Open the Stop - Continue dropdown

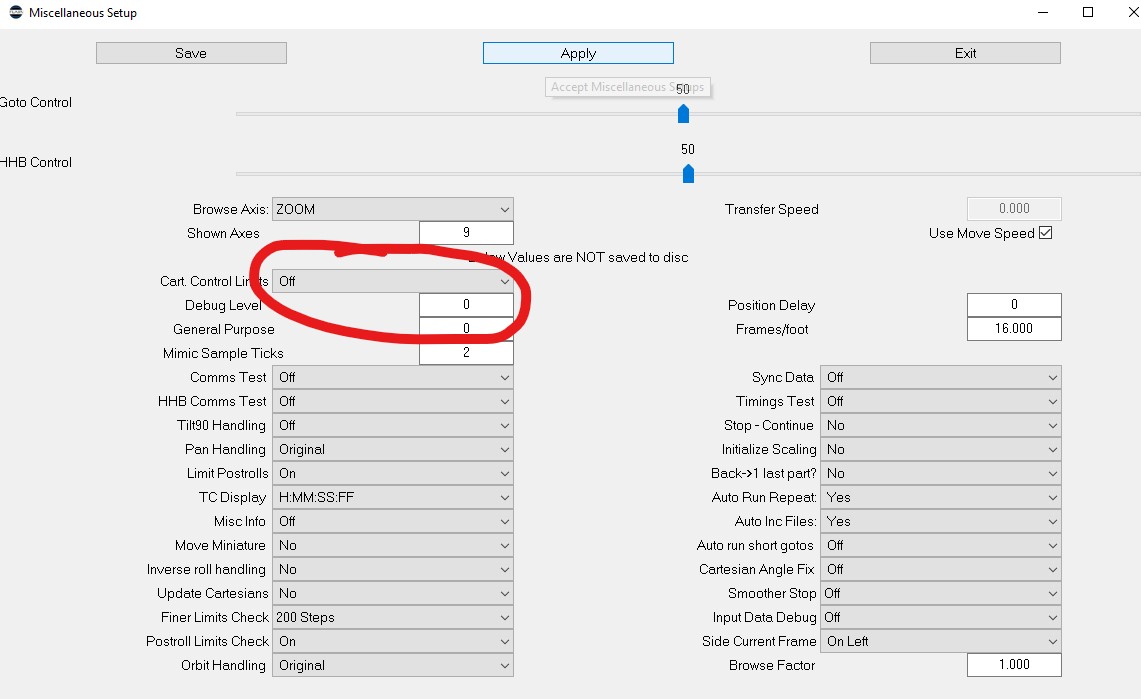pos(941,426)
